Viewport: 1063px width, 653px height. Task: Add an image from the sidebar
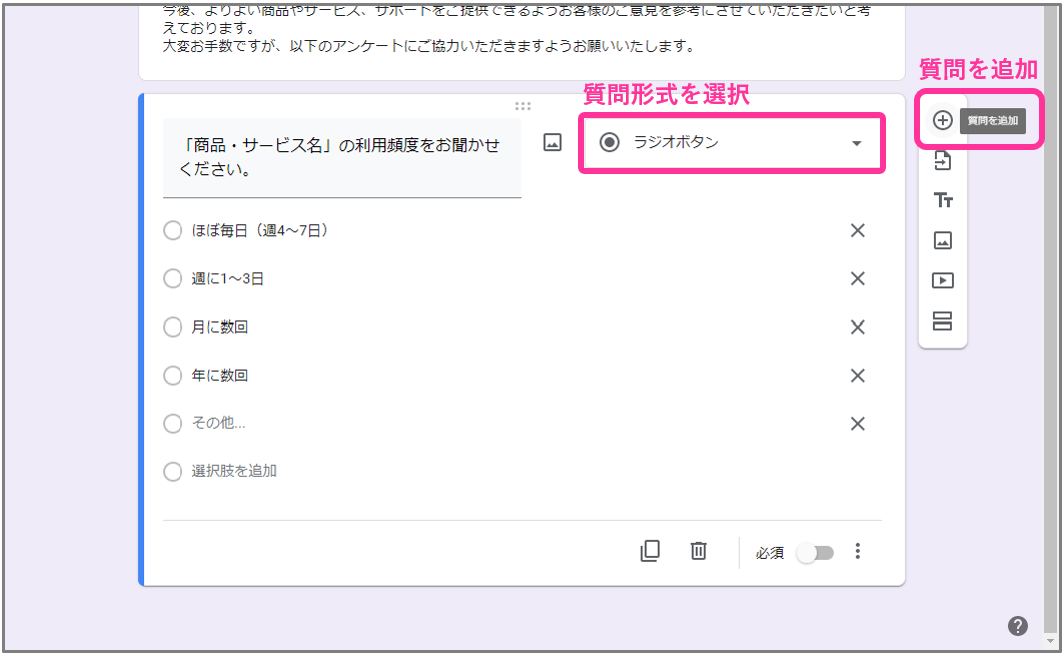[x=942, y=240]
